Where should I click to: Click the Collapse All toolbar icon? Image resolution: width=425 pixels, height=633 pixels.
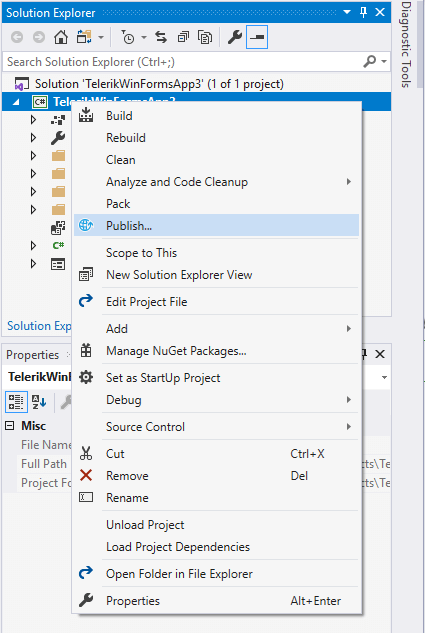pyautogui.click(x=184, y=38)
